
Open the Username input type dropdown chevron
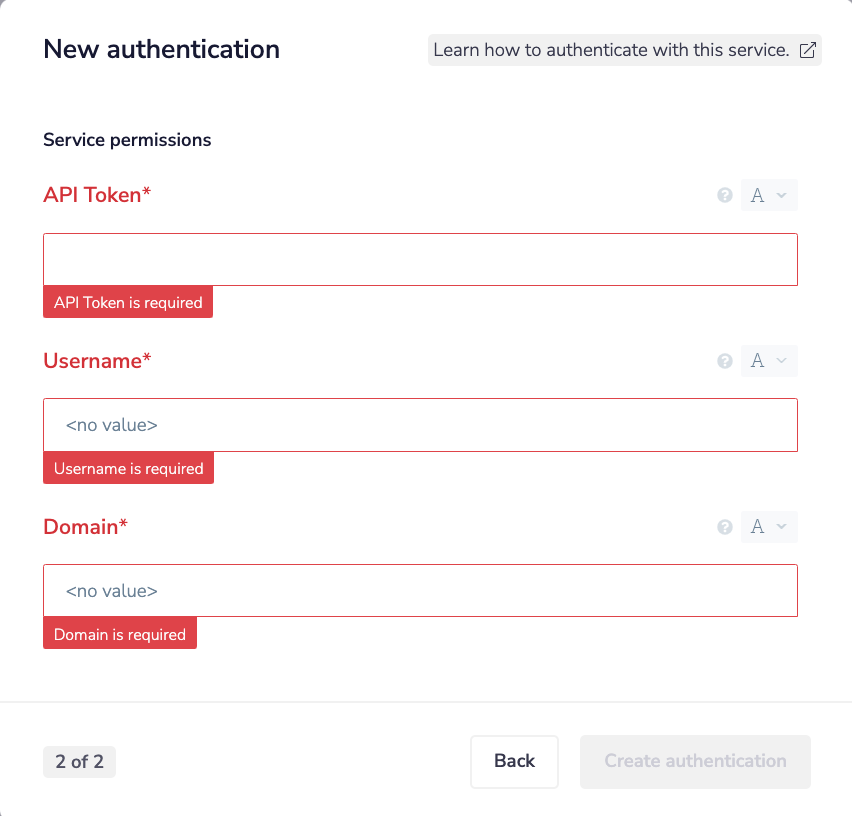pos(779,361)
